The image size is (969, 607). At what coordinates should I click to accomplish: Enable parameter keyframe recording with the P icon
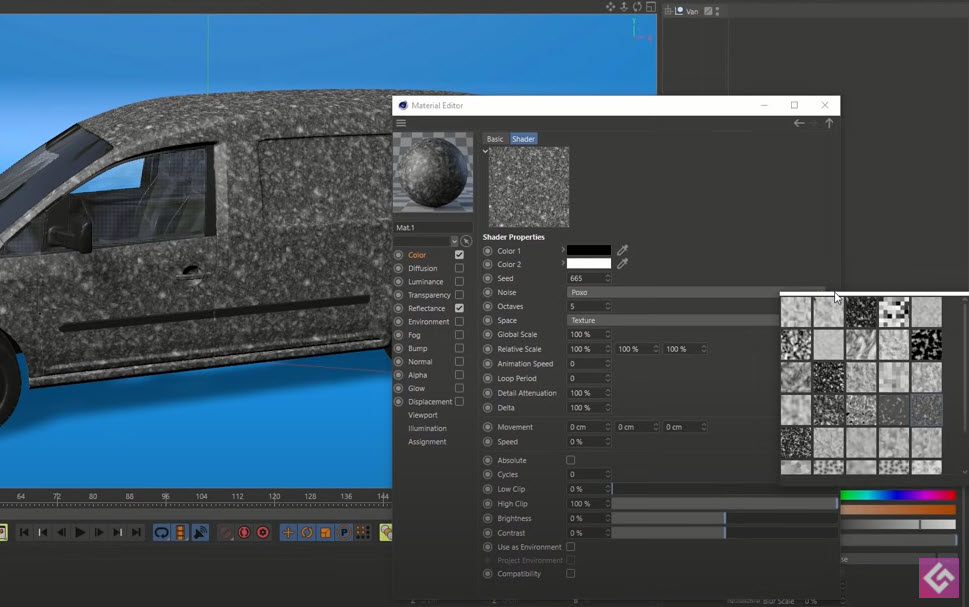[x=345, y=532]
